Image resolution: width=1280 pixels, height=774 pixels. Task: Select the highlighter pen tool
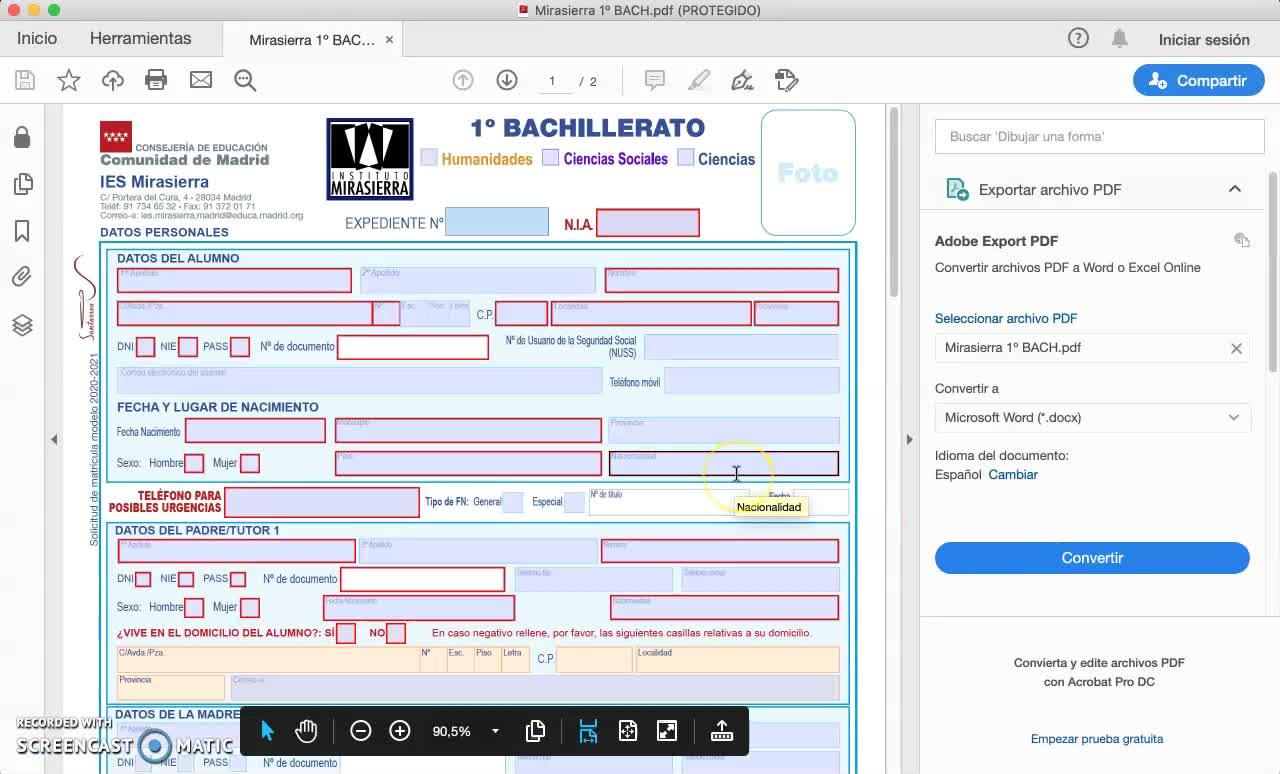(699, 81)
